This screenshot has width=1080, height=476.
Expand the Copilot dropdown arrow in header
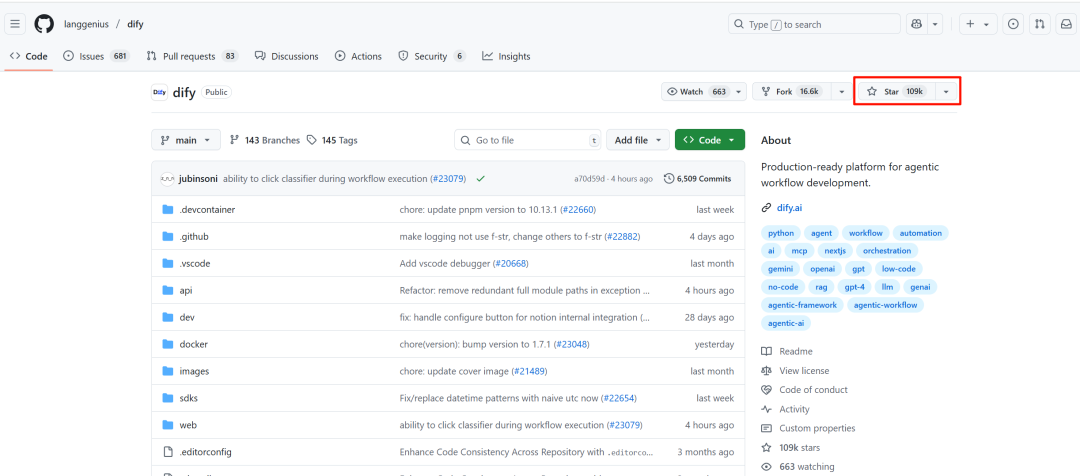[935, 24]
